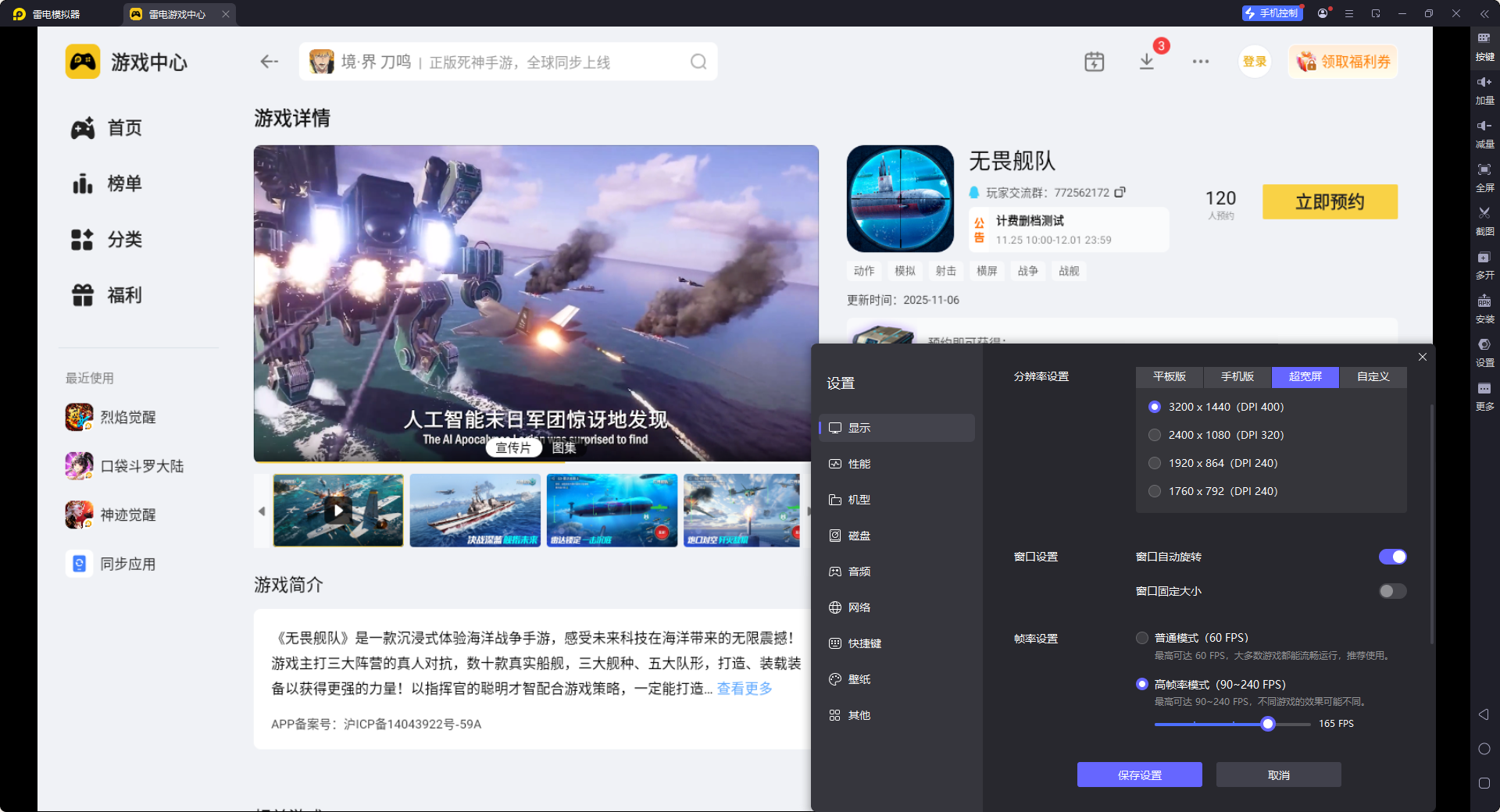Expand description via 查看更多 link
1500x812 pixels.
[743, 689]
